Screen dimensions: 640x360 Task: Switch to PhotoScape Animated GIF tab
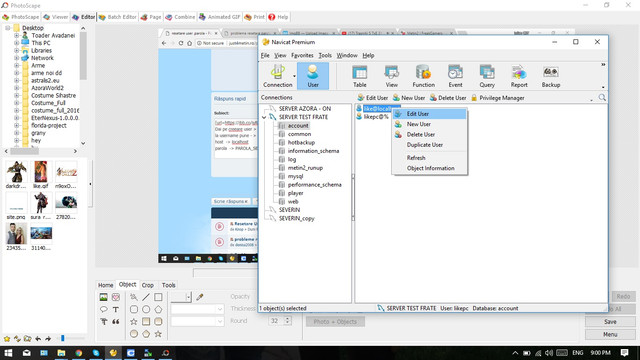tap(220, 17)
